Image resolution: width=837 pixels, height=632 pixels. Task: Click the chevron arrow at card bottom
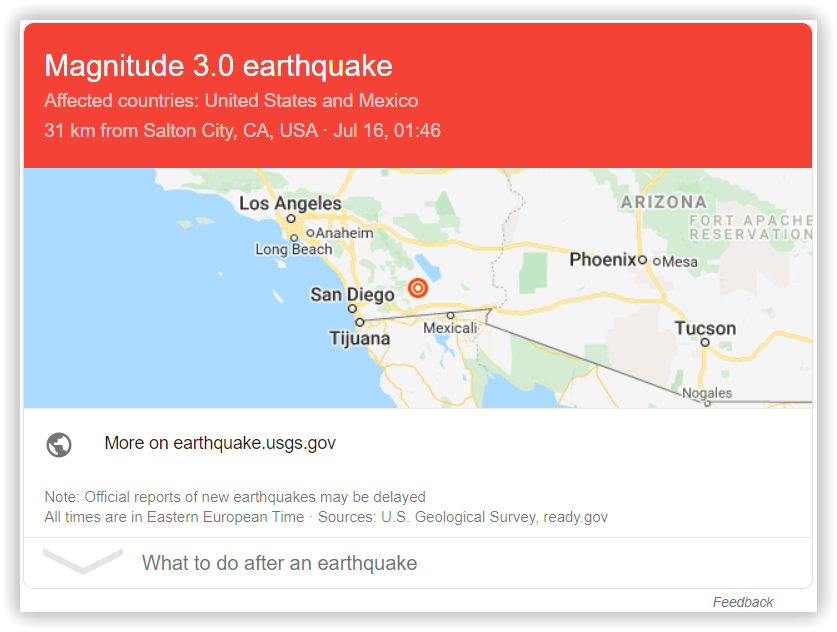click(83, 560)
